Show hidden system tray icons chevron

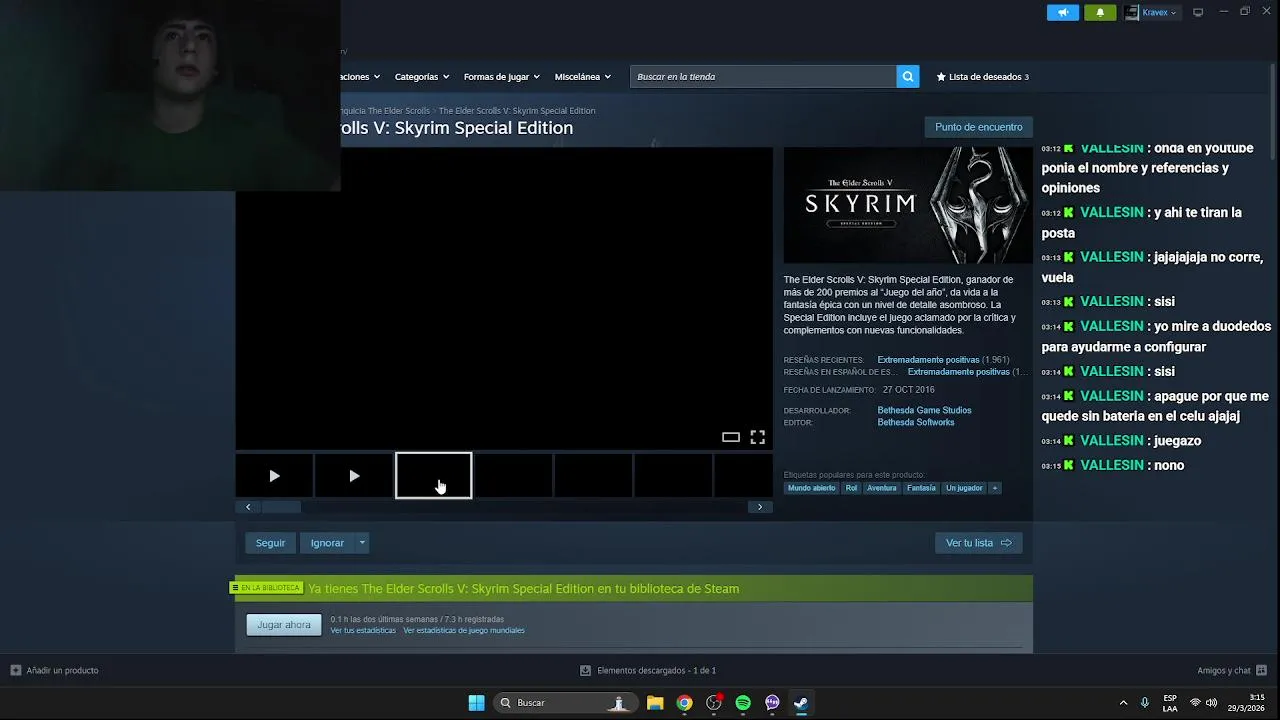coord(1123,703)
